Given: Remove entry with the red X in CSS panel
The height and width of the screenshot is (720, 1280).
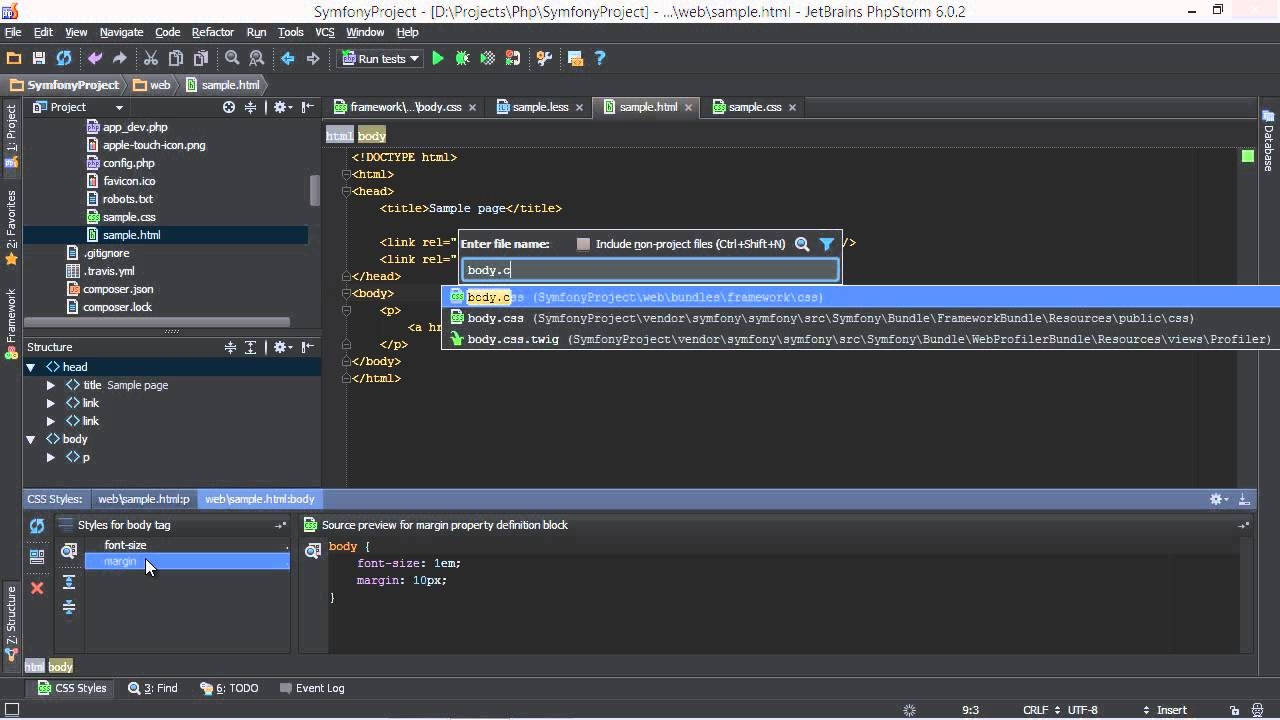Looking at the screenshot, I should [37, 588].
